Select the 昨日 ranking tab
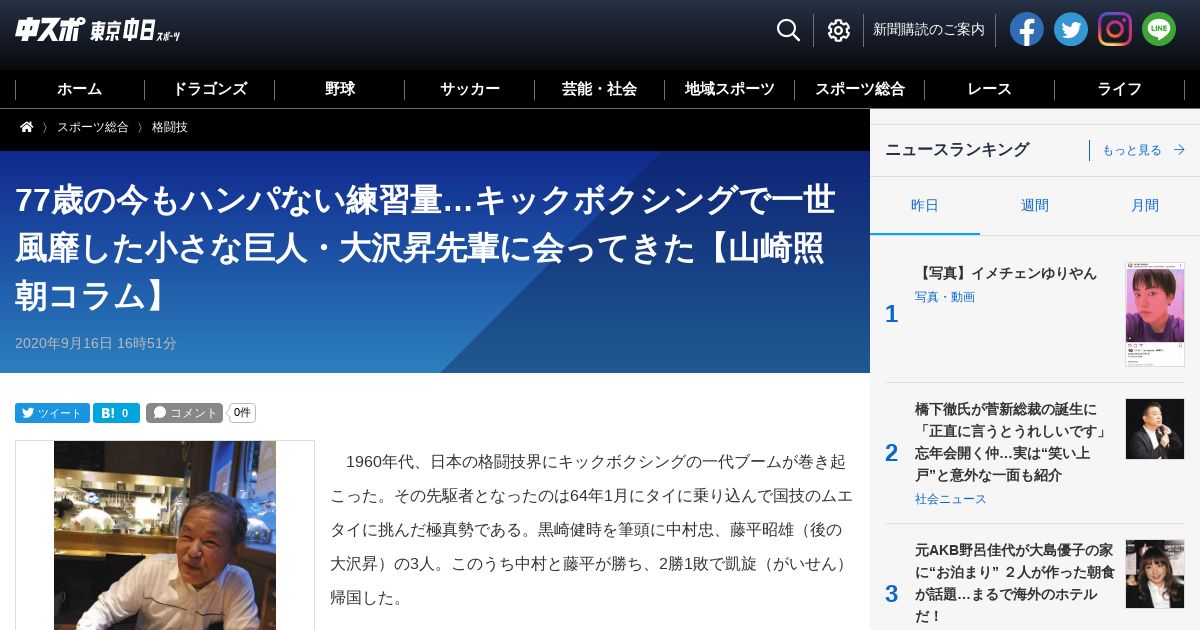Screen dimensions: 1200x630 (925, 206)
